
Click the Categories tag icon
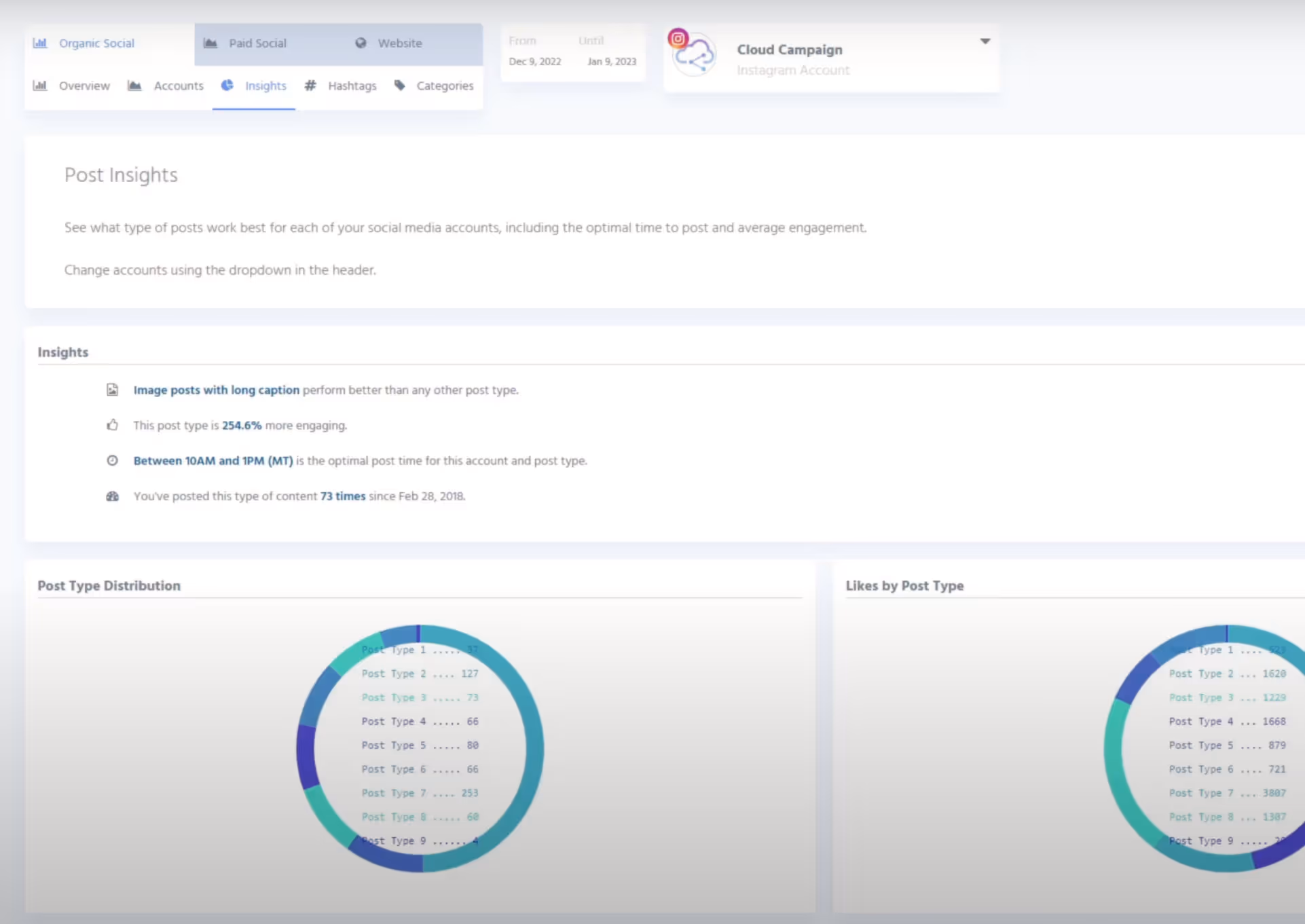point(400,86)
